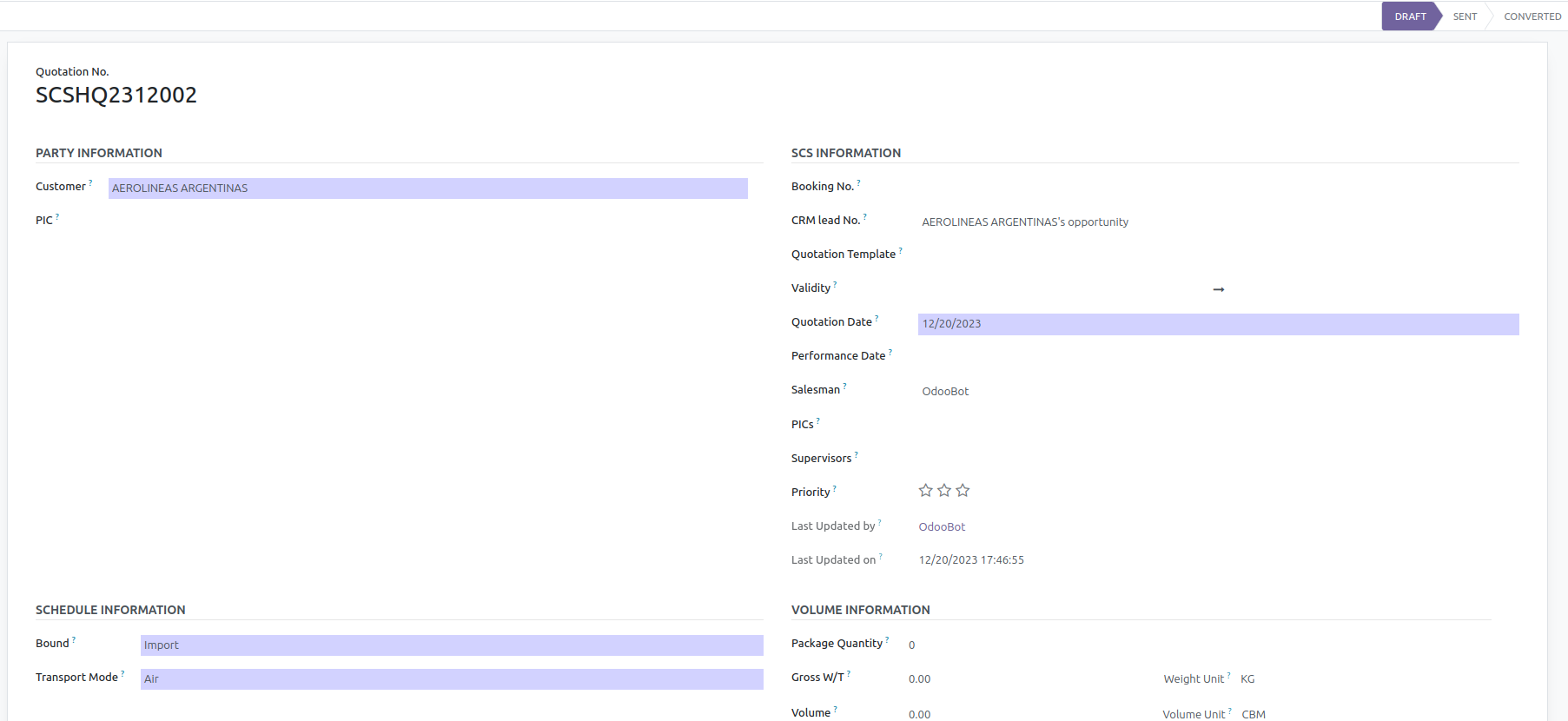Screen dimensions: 1568x721
Task: Open the Customer field with AEROLINEAS ARGENTINAS
Action: [427, 189]
